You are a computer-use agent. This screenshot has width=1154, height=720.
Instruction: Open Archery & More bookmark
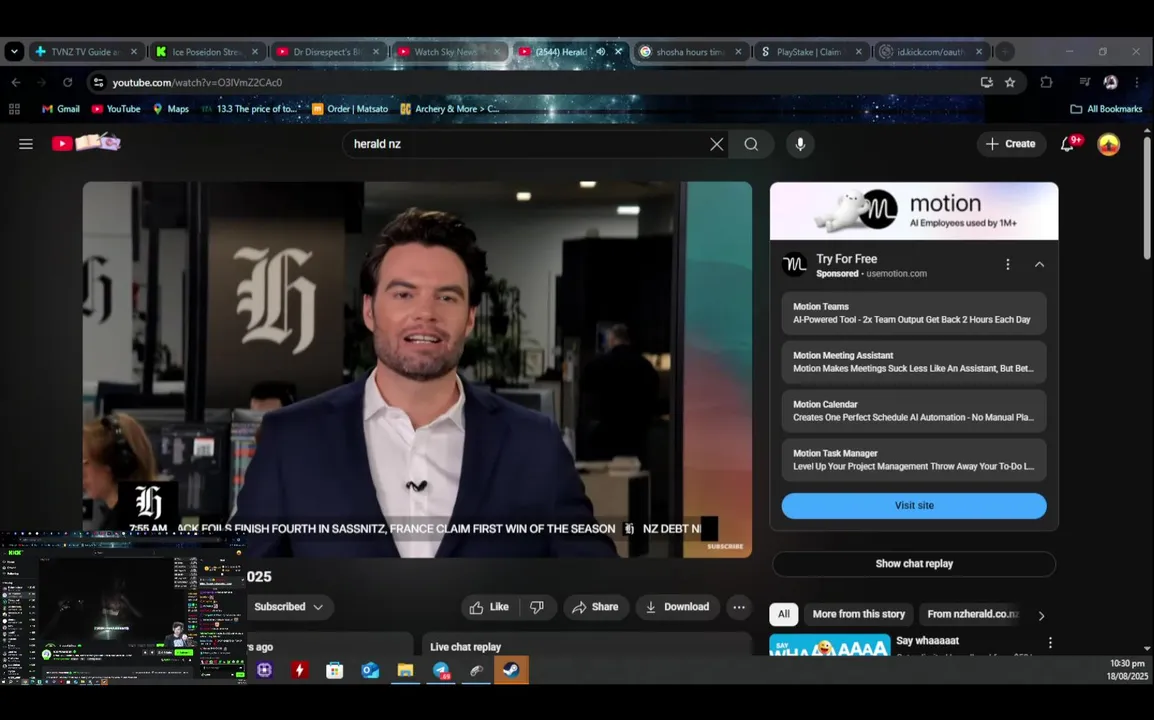[450, 109]
